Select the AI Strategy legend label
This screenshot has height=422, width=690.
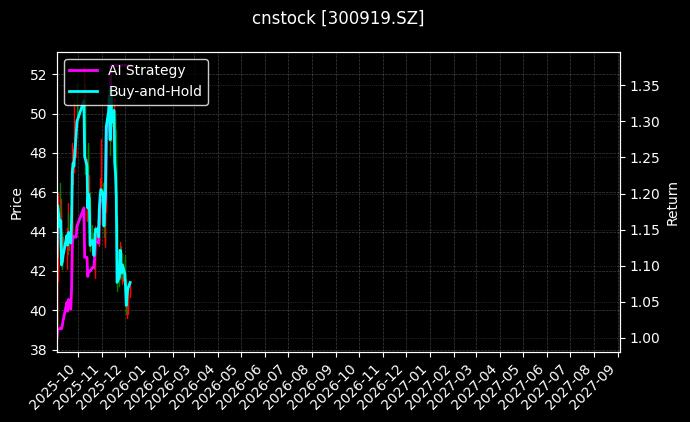pos(147,70)
